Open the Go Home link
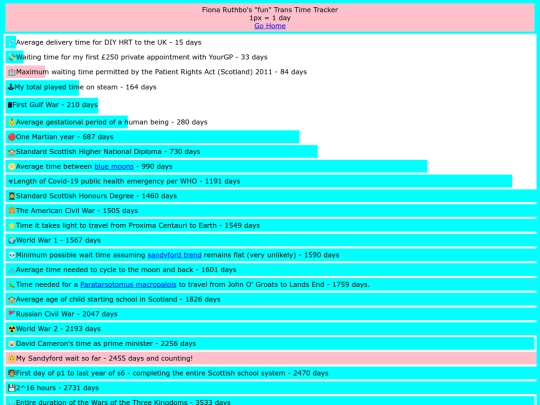The width and height of the screenshot is (540, 405). [x=270, y=26]
